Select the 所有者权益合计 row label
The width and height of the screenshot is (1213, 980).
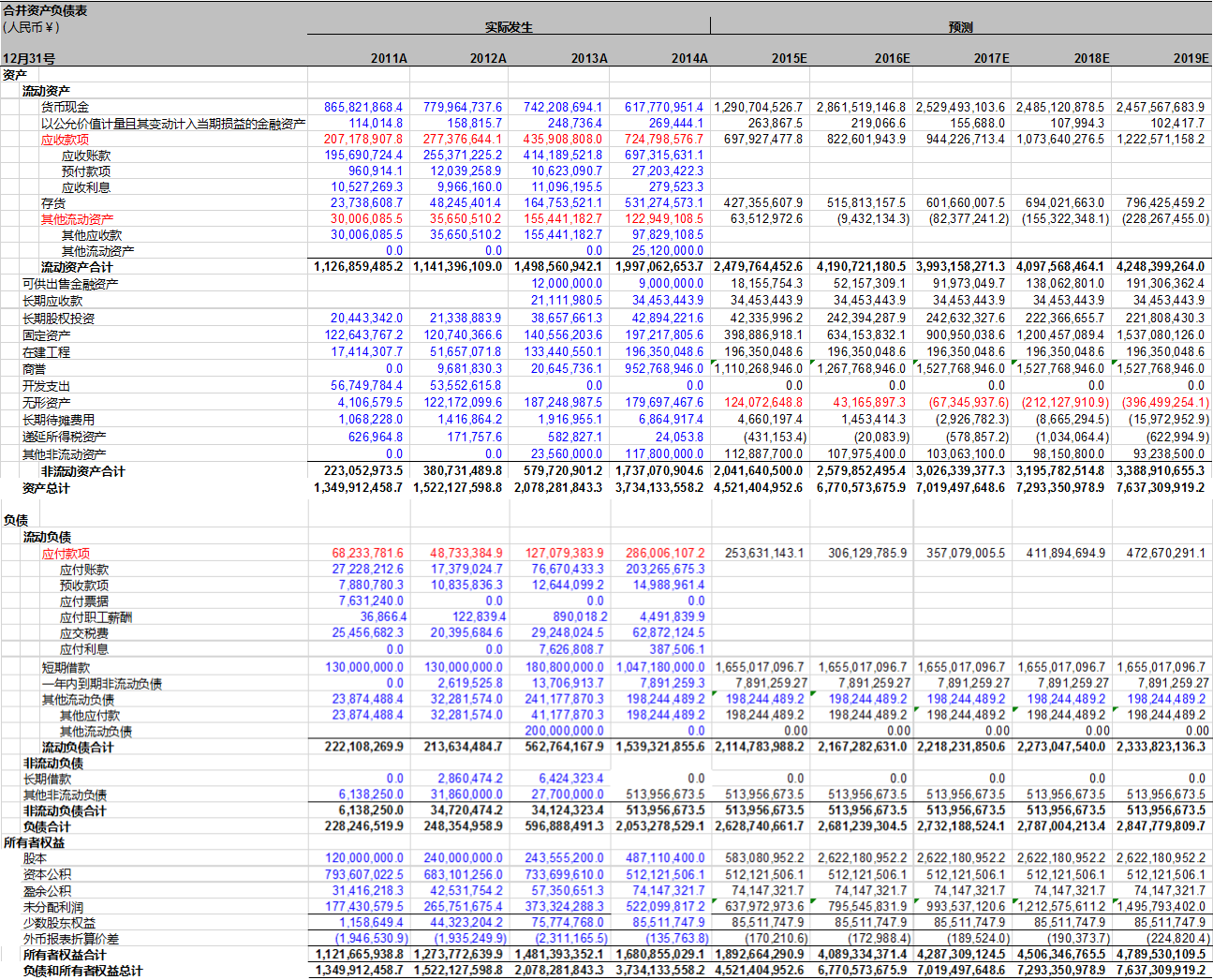pyautogui.click(x=65, y=955)
